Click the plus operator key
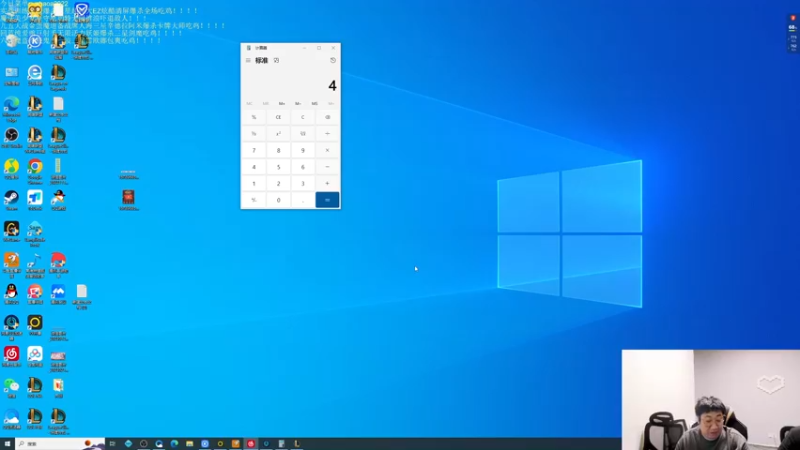 (328, 183)
